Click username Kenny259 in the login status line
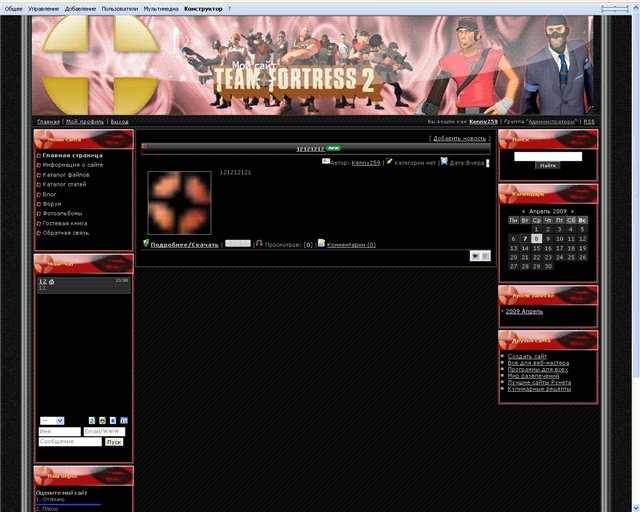 tap(483, 122)
